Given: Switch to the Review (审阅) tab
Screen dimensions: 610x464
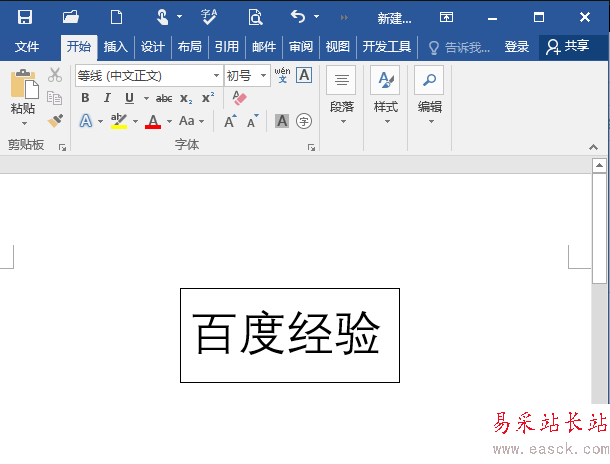Looking at the screenshot, I should (301, 47).
